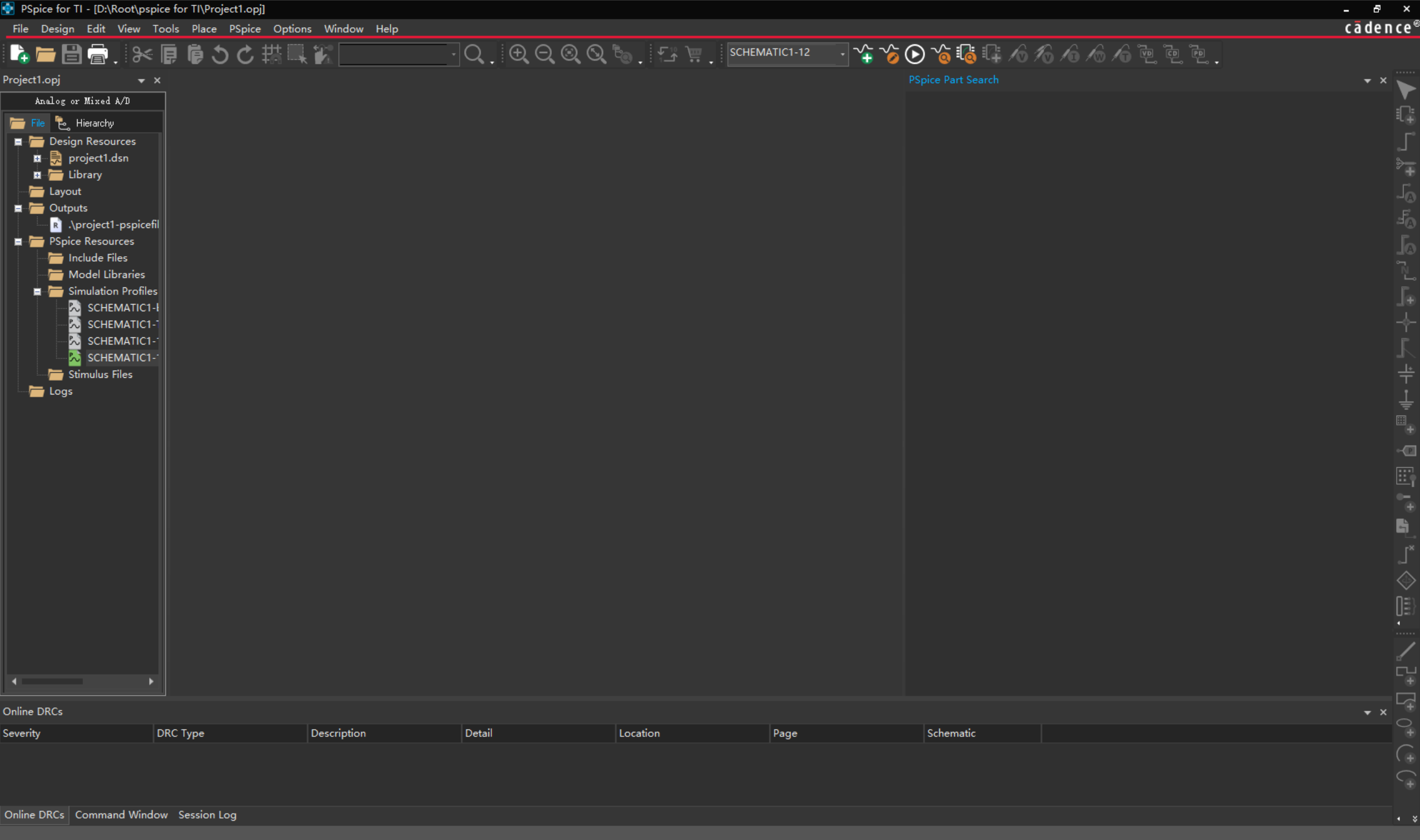
Task: Switch to the Session Log tab
Action: [x=207, y=814]
